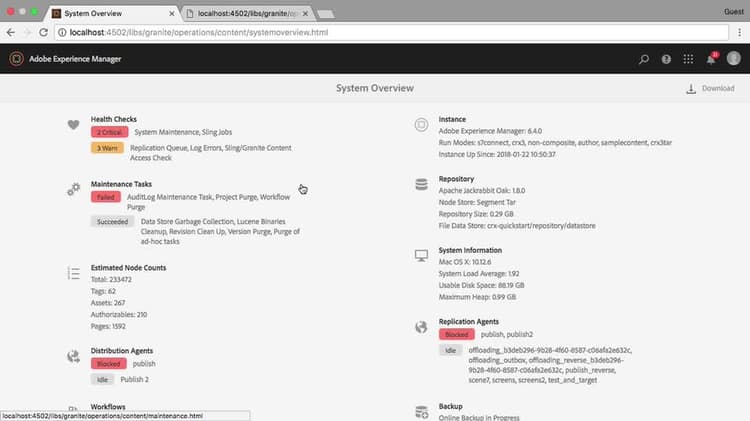Click the 'Pages: 1592' node count
Viewport: 750px width, 421px height.
pyautogui.click(x=108, y=326)
